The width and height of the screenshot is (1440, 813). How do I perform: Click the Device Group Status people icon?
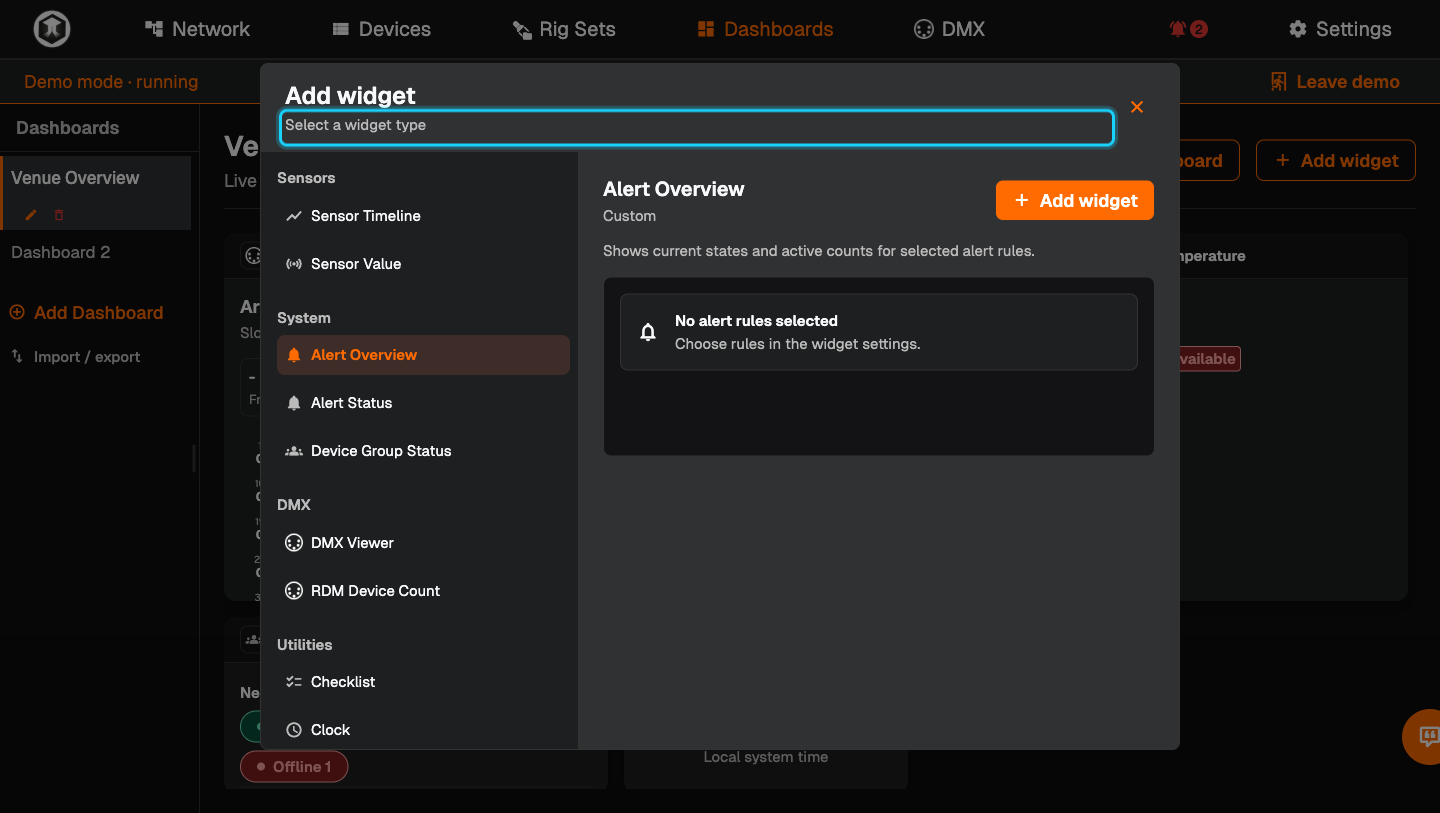[x=294, y=451]
